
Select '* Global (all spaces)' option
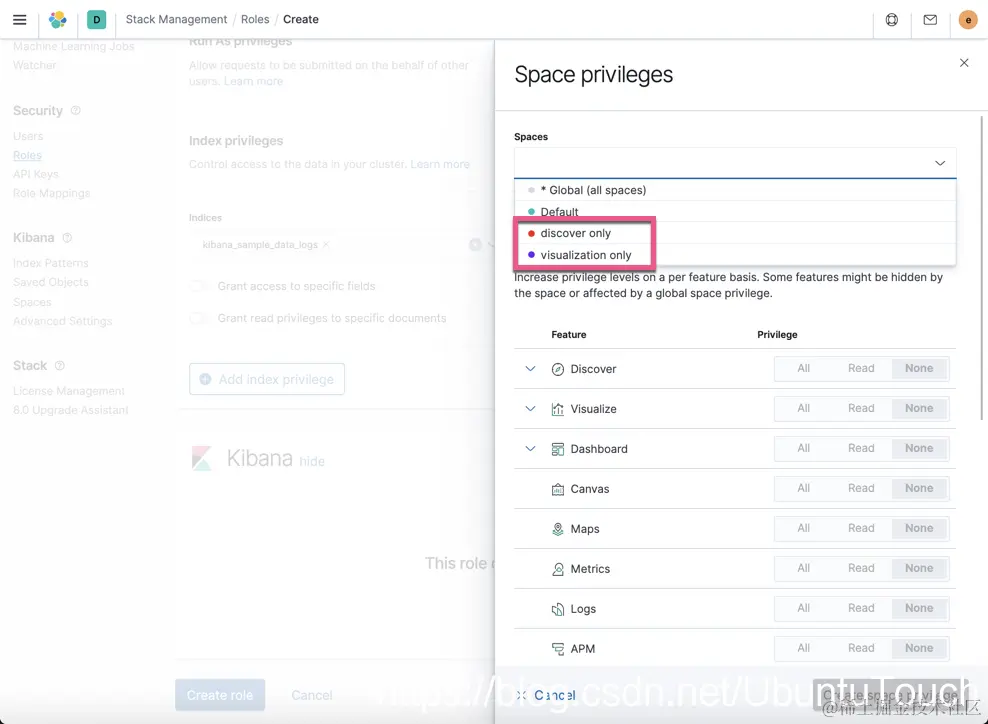pos(735,190)
